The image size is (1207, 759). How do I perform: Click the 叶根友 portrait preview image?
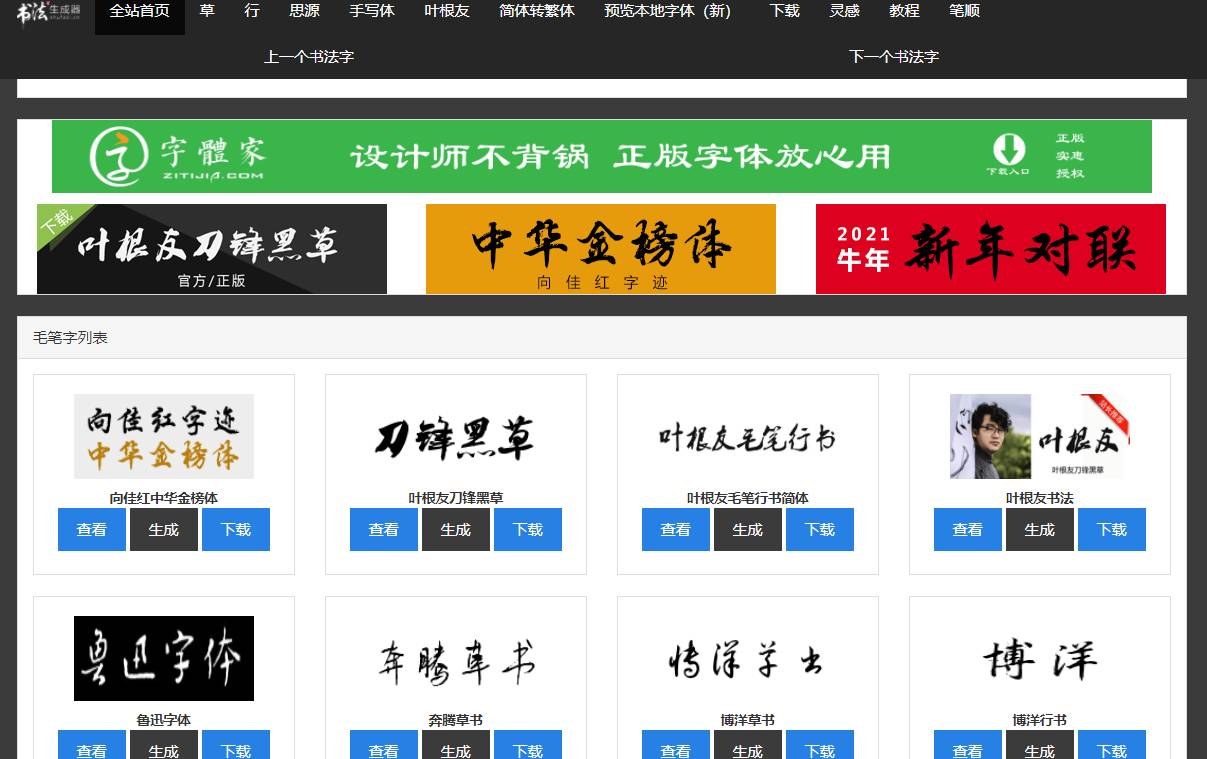pyautogui.click(x=1040, y=436)
